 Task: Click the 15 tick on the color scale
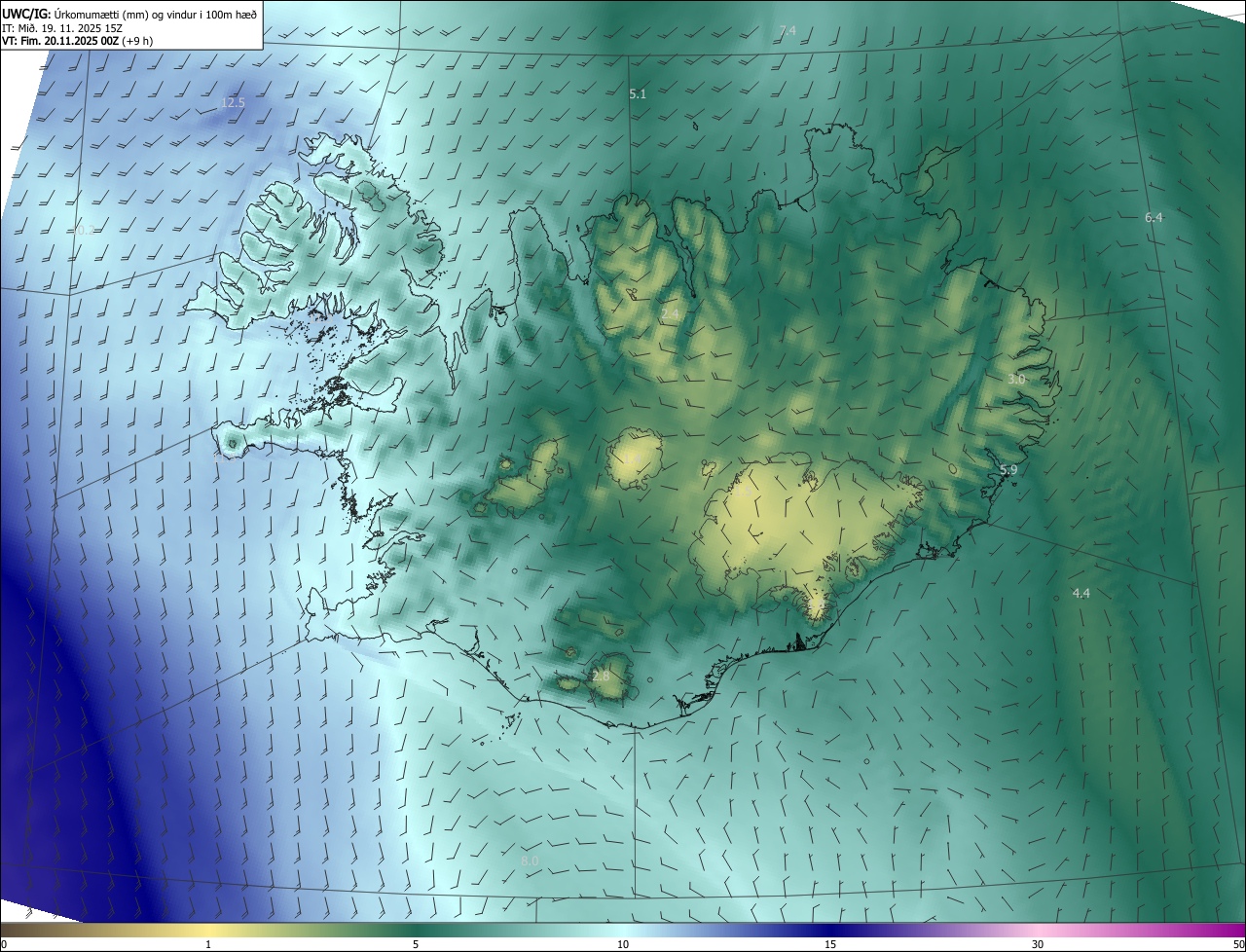pyautogui.click(x=830, y=944)
